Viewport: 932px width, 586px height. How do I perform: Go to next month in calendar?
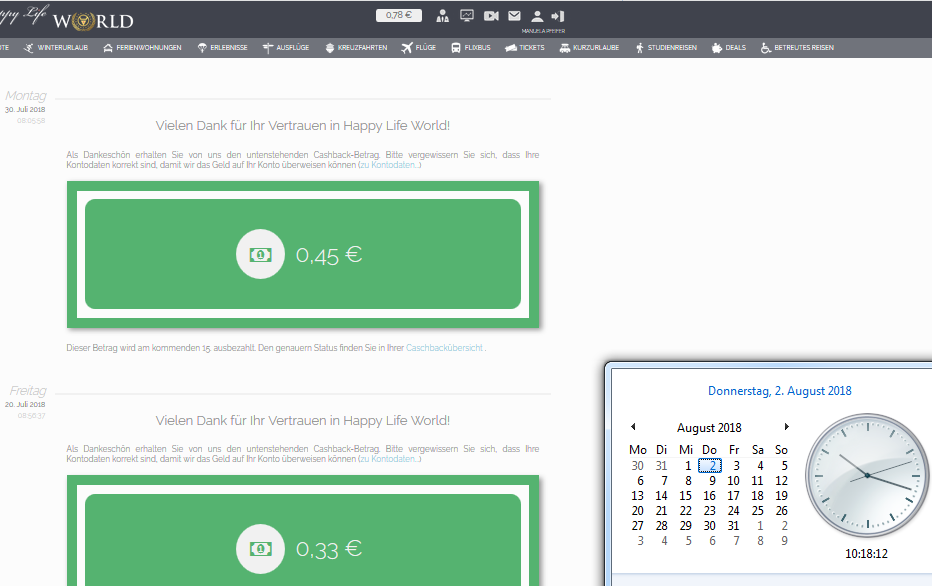[787, 427]
